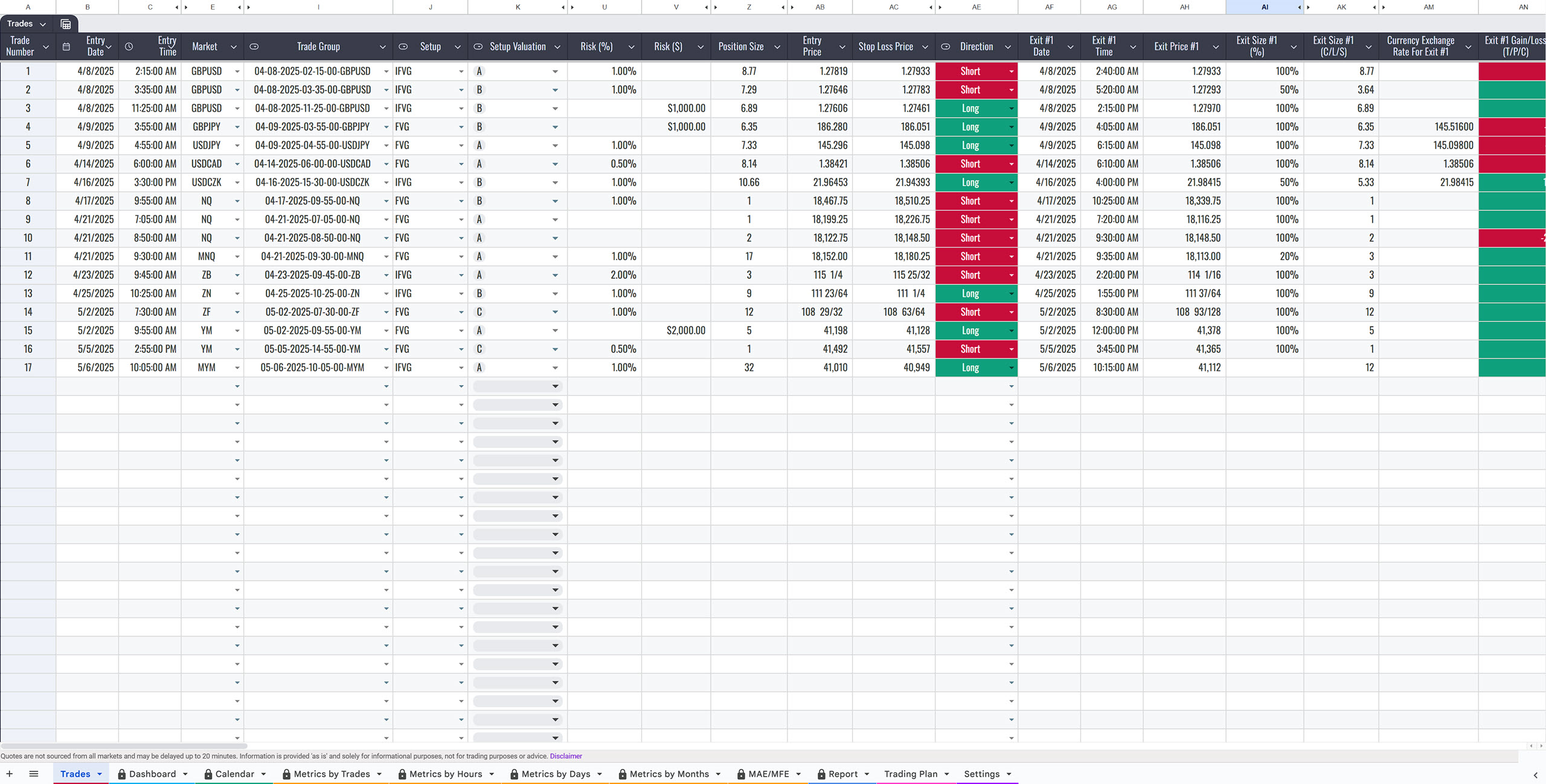
Task: Open the all sheets list icon
Action: (34, 774)
